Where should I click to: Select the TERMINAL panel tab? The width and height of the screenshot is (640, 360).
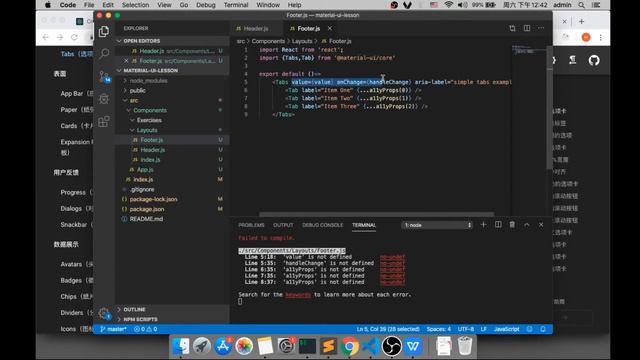point(364,225)
